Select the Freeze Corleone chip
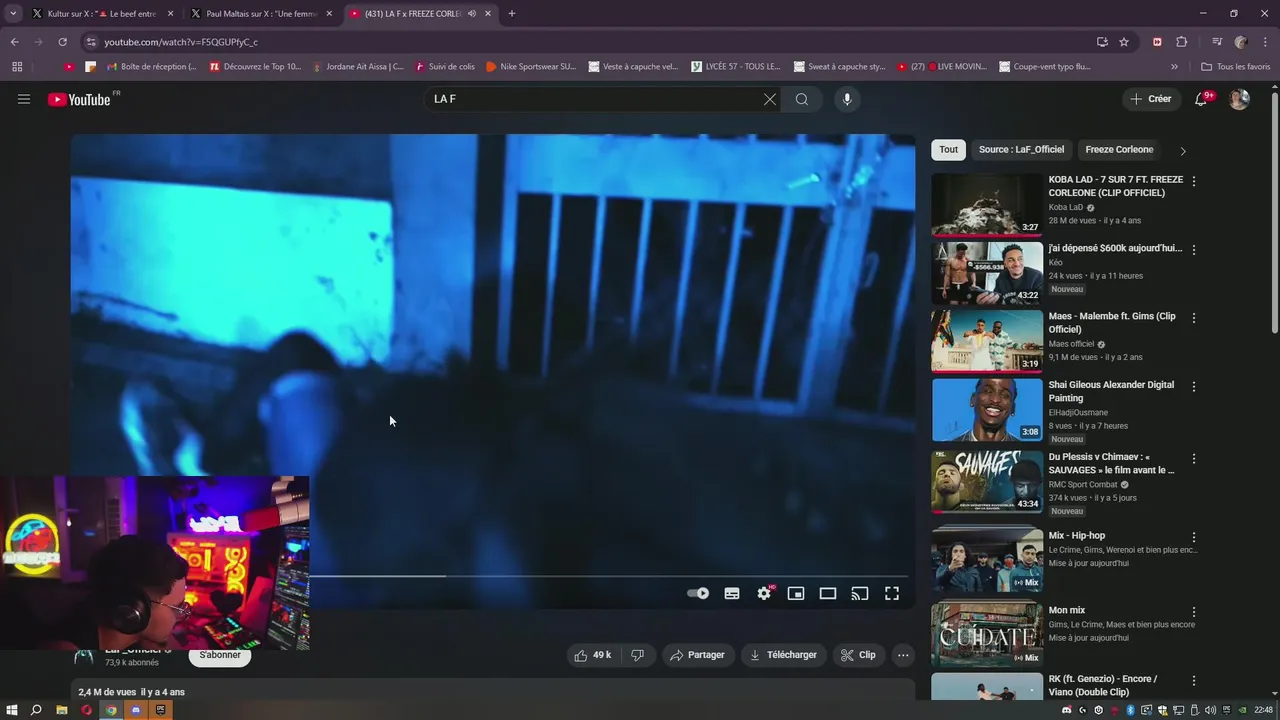This screenshot has height=720, width=1280. pyautogui.click(x=1119, y=150)
